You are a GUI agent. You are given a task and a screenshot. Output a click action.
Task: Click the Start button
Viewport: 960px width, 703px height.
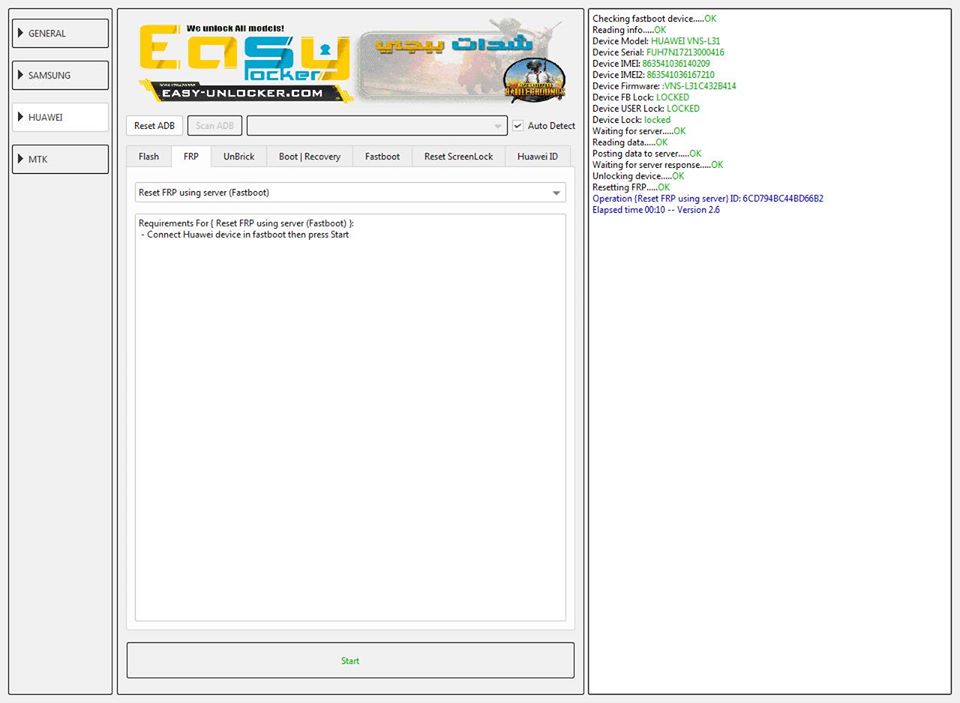[350, 661]
